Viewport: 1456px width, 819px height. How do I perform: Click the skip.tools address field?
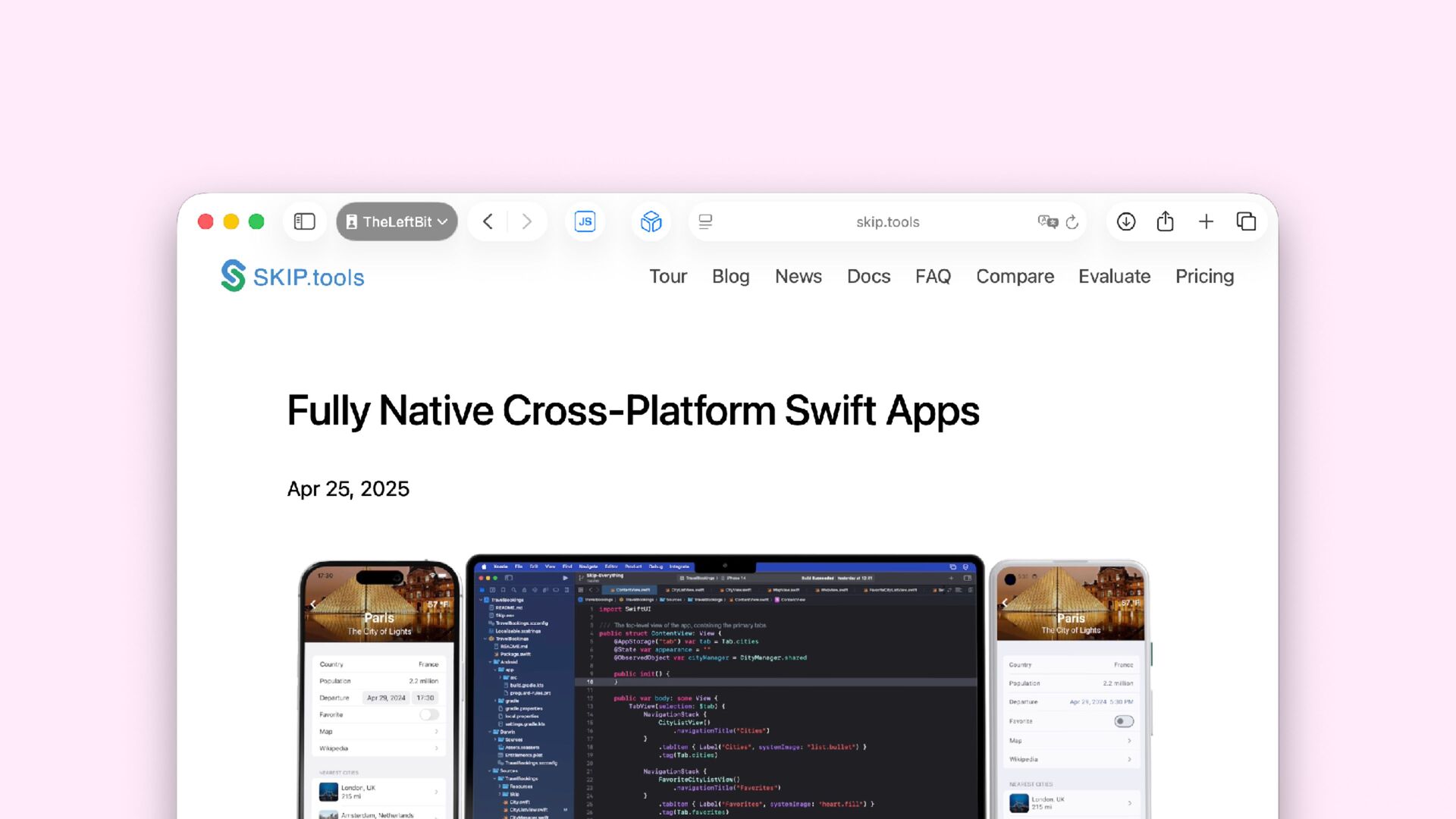click(x=887, y=221)
